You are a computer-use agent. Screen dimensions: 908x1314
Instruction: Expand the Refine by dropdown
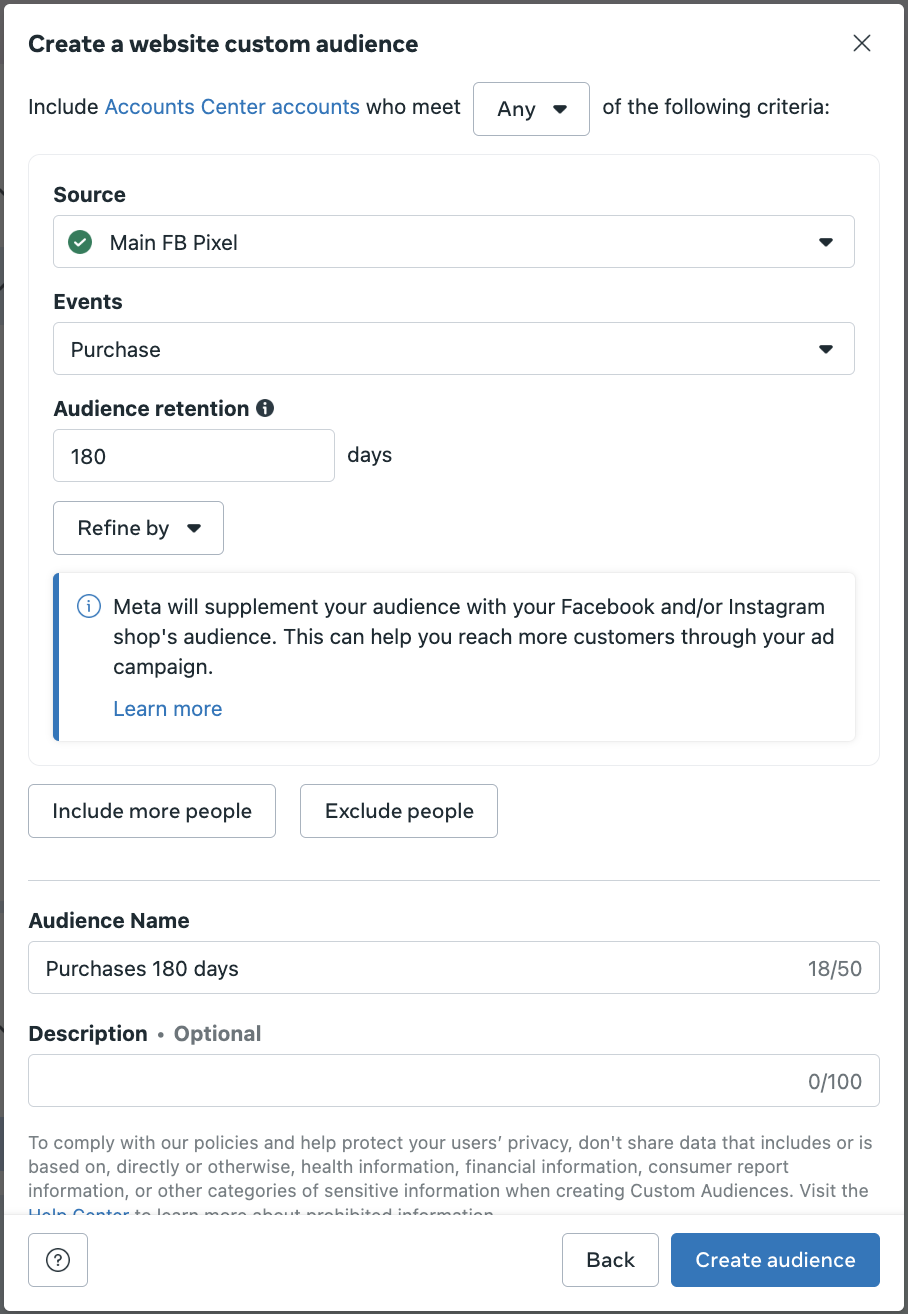pos(138,528)
